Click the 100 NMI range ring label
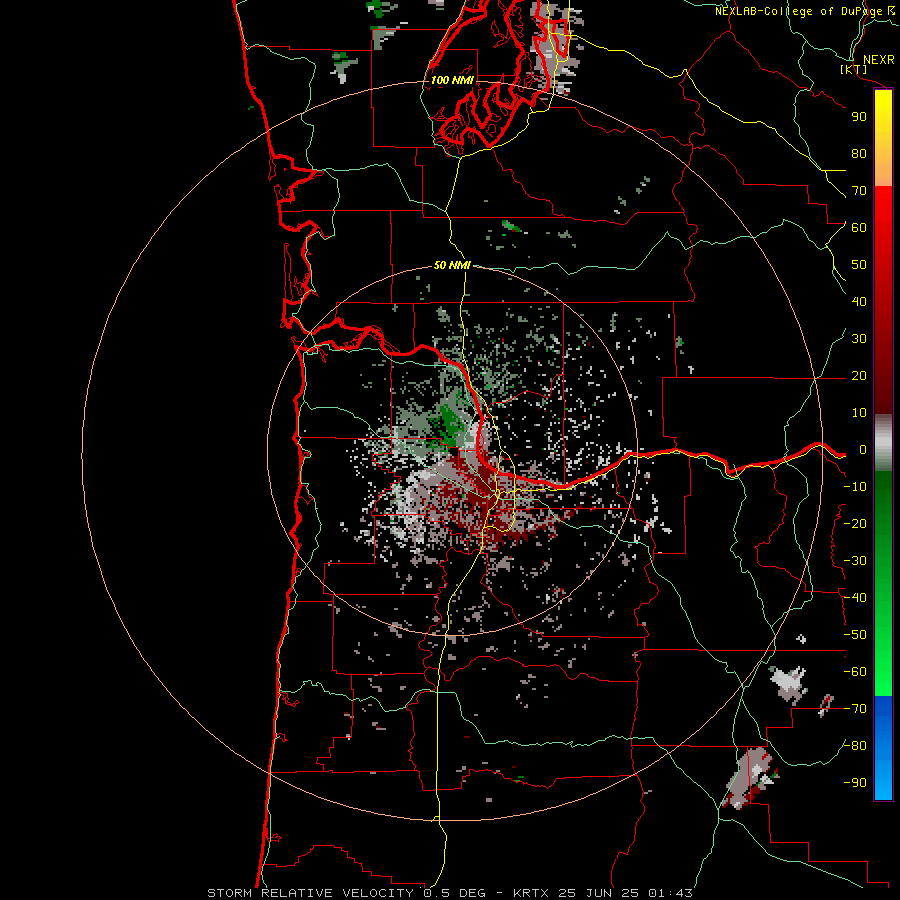This screenshot has height=900, width=900. (452, 80)
